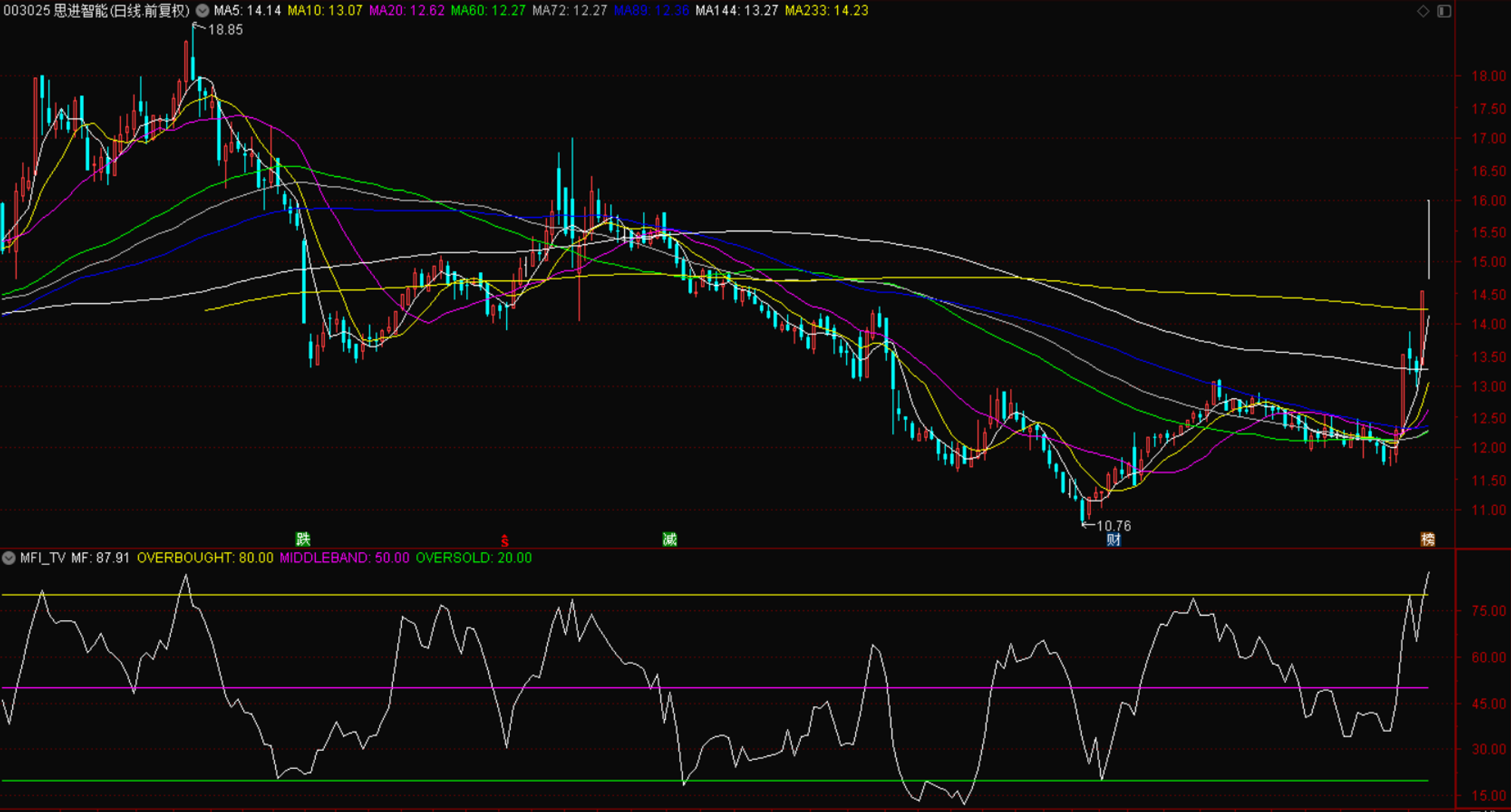Image resolution: width=1511 pixels, height=812 pixels.
Task: Select the MA233: 14.23 label
Action: (827, 11)
